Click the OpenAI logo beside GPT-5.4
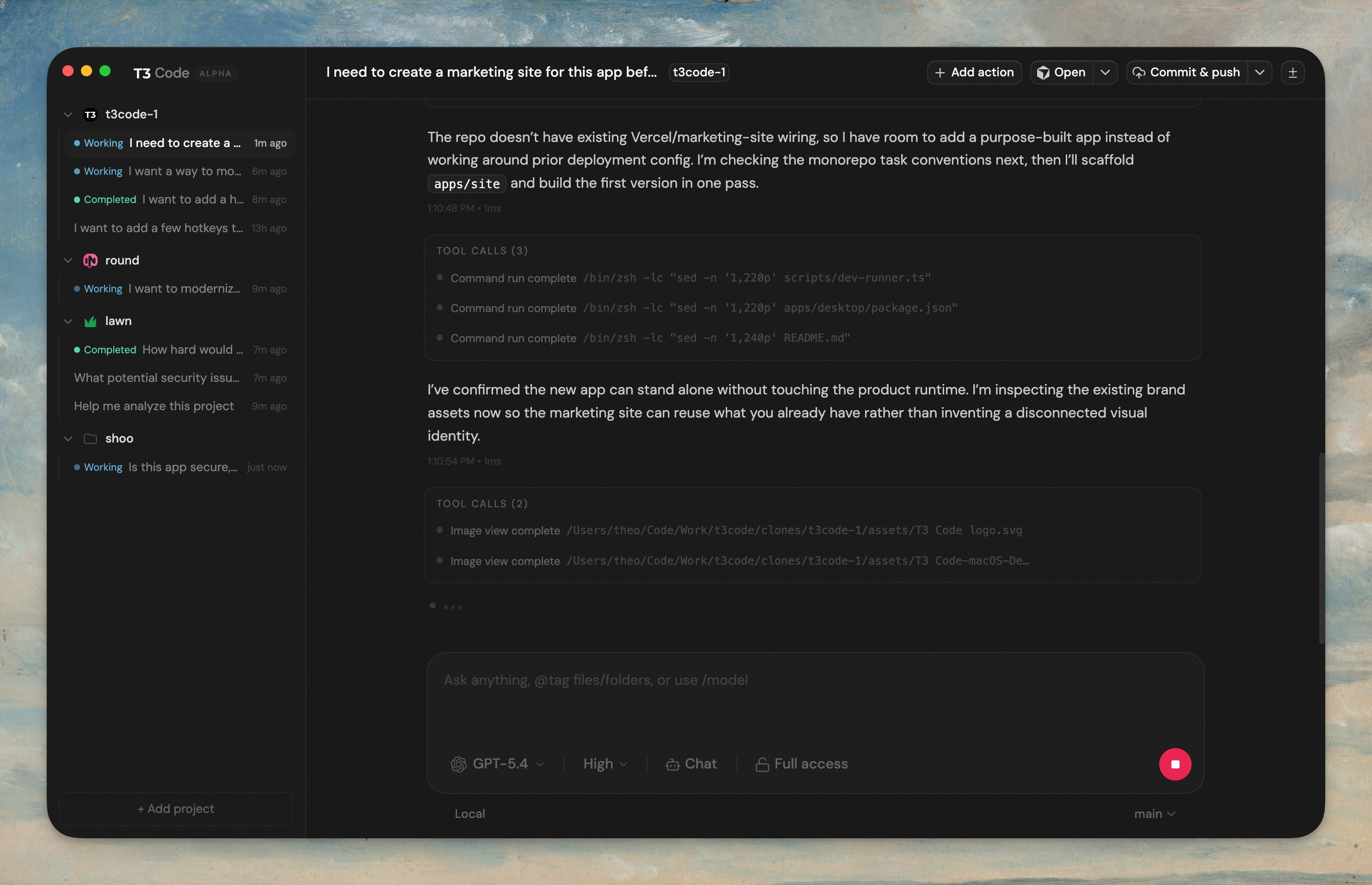 click(457, 764)
